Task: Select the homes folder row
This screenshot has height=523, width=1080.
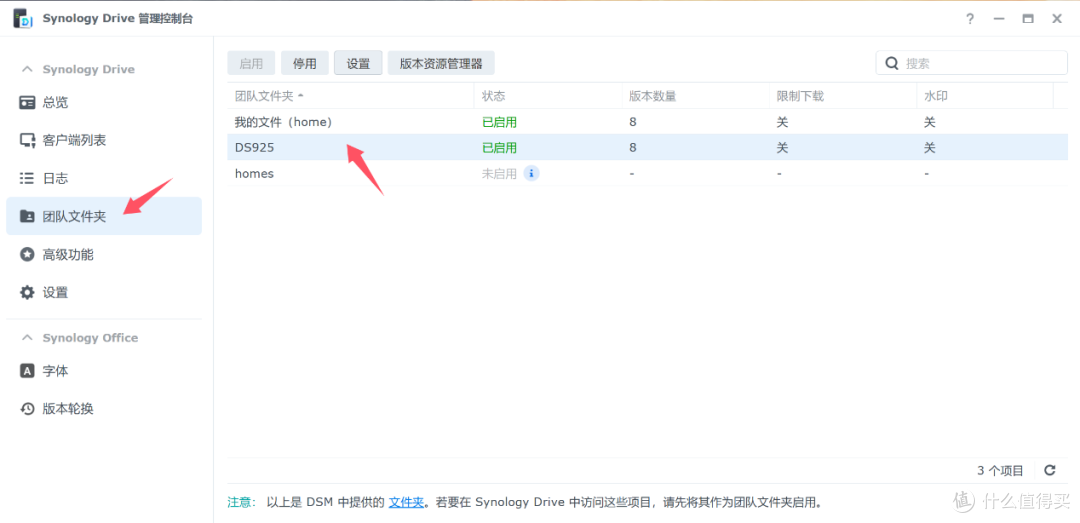Action: click(647, 174)
